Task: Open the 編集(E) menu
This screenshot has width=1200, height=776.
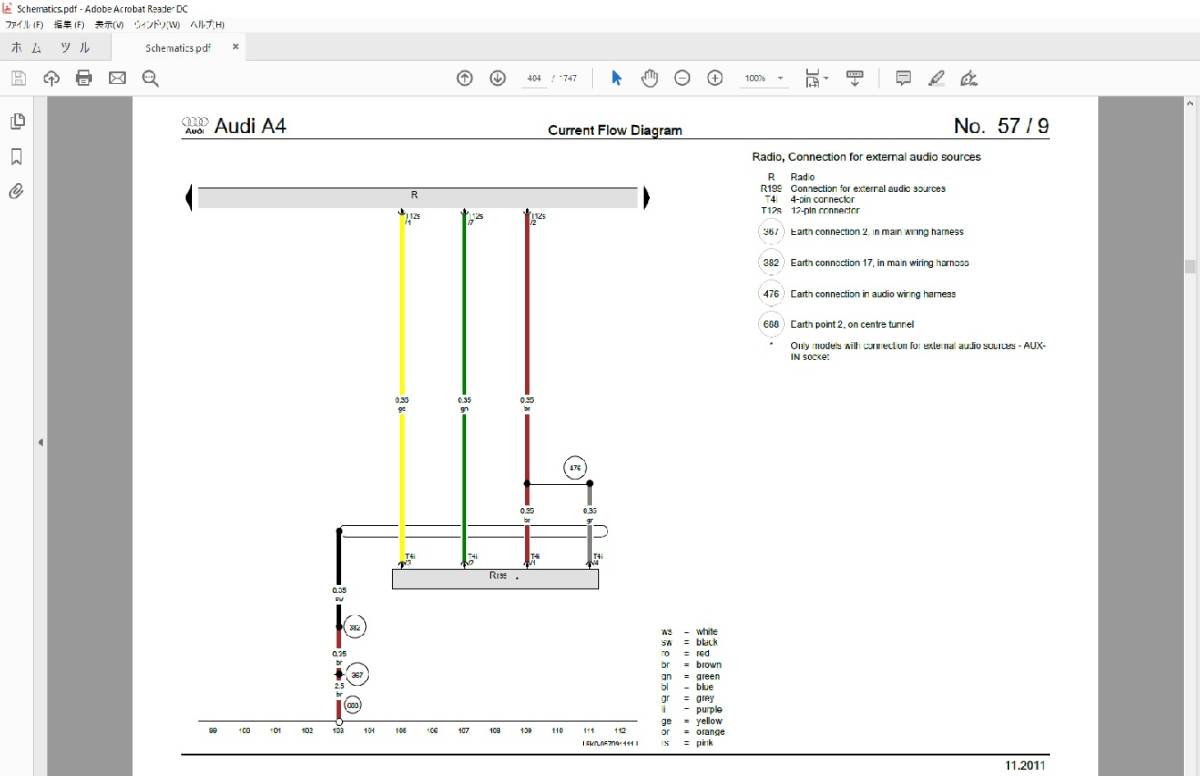Action: 68,24
